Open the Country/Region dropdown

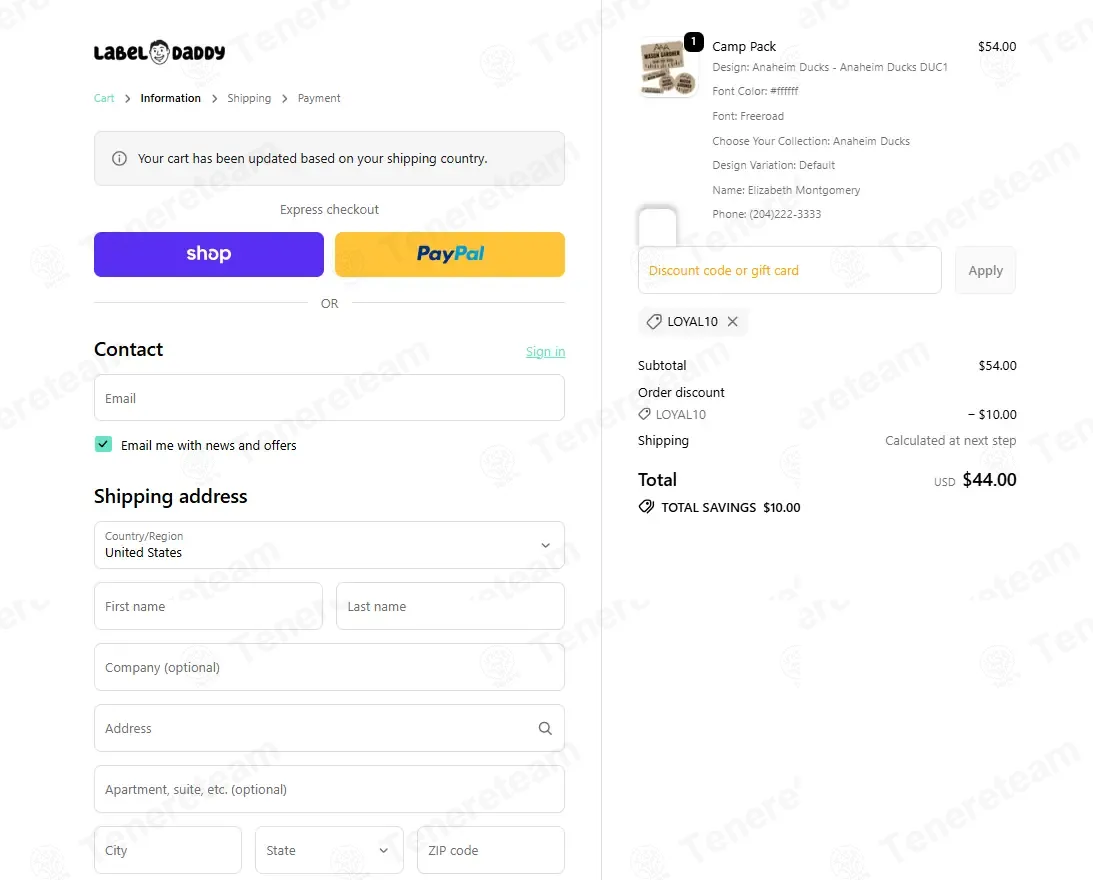pyautogui.click(x=329, y=545)
